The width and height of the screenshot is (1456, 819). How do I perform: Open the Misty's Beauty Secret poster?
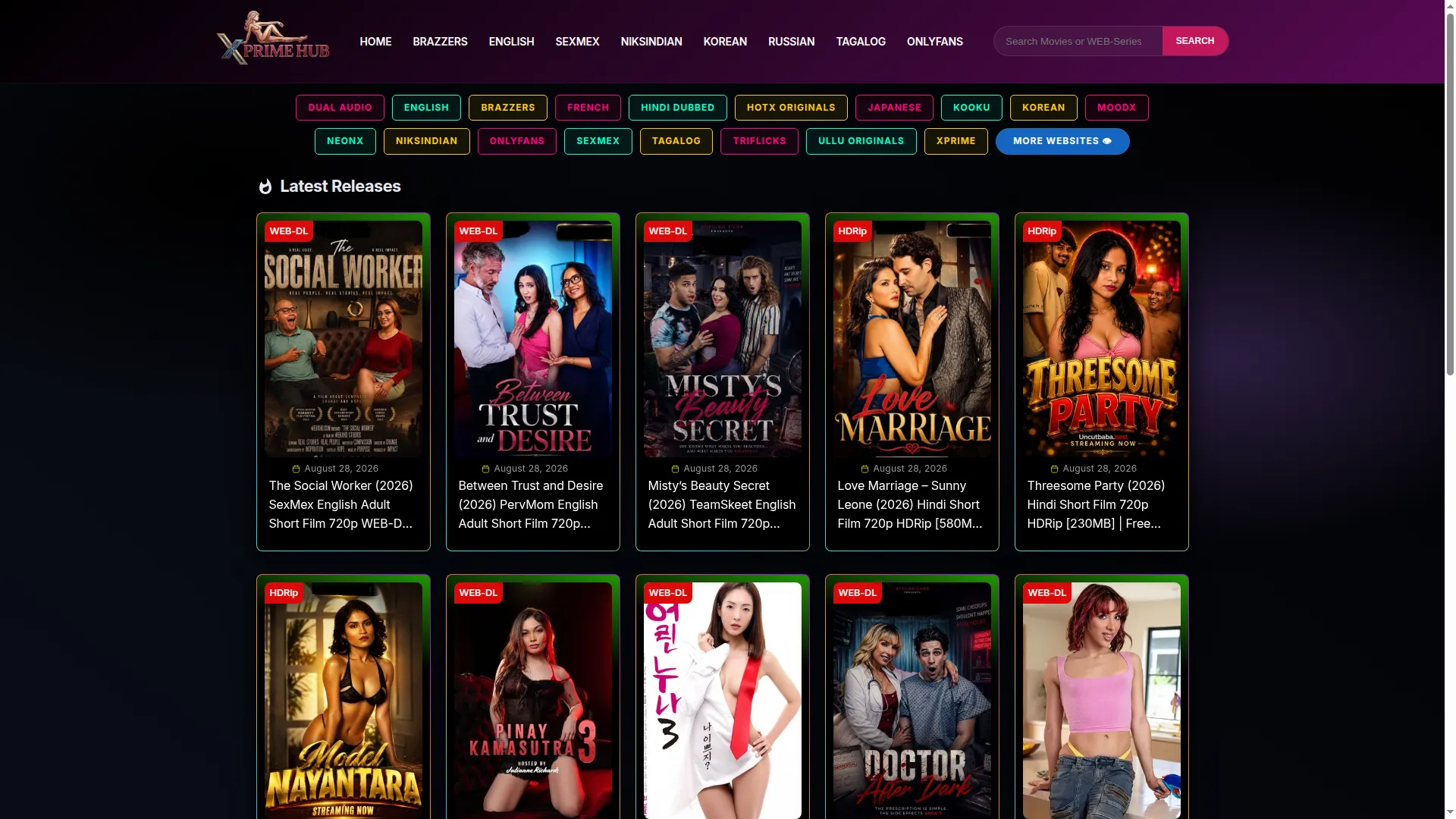(x=723, y=339)
